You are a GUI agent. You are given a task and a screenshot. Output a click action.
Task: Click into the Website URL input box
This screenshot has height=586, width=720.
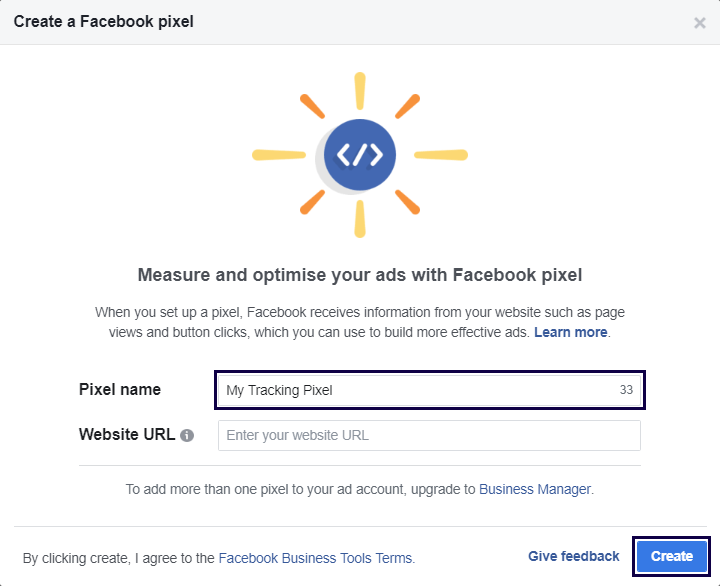(429, 436)
